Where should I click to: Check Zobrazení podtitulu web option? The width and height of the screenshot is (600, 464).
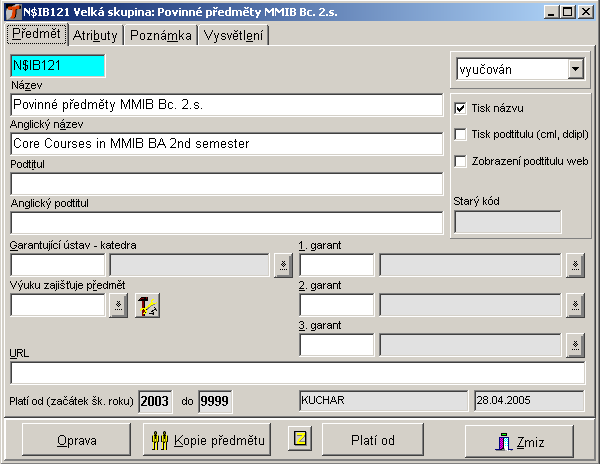[461, 160]
